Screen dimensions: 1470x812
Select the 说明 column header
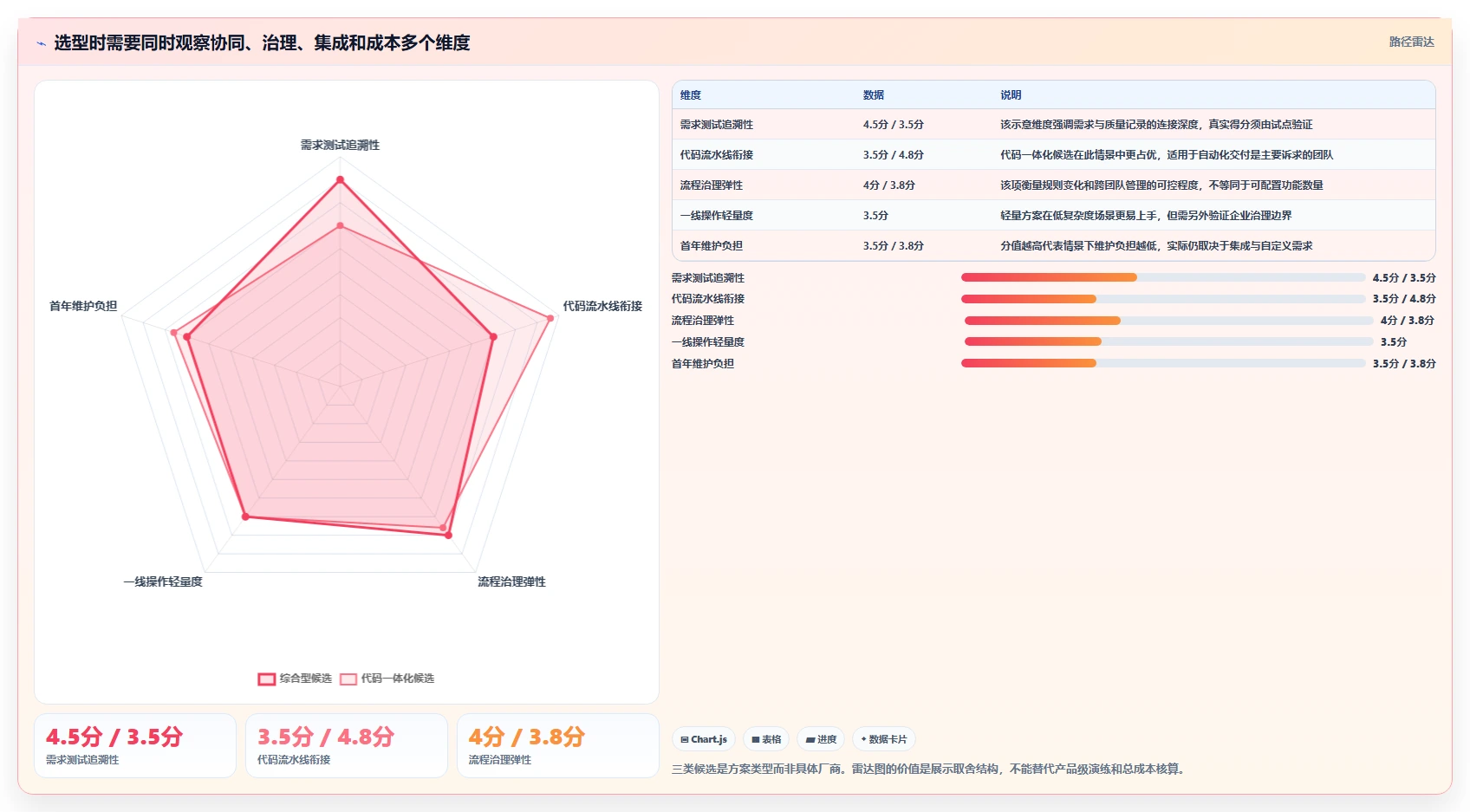1011,95
